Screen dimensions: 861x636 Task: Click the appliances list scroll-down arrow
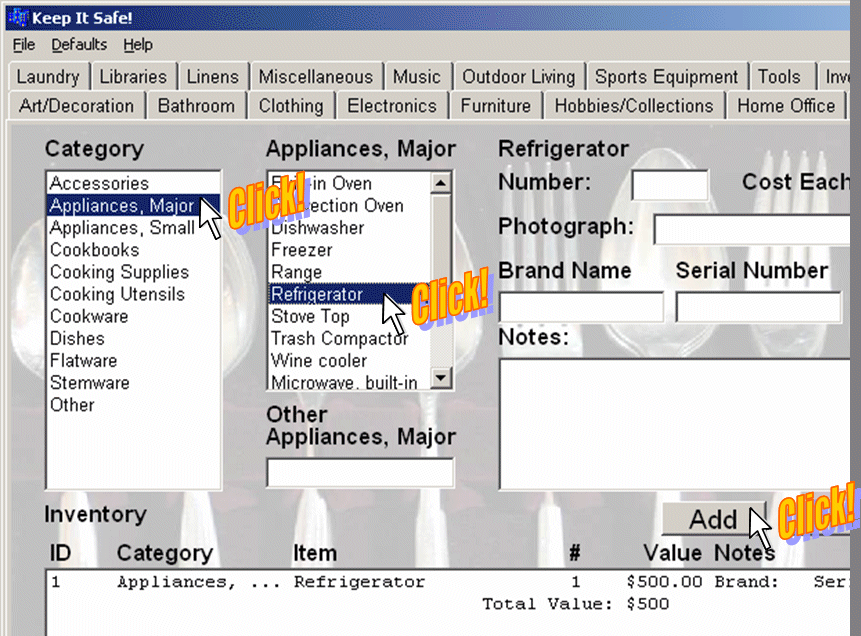click(441, 378)
